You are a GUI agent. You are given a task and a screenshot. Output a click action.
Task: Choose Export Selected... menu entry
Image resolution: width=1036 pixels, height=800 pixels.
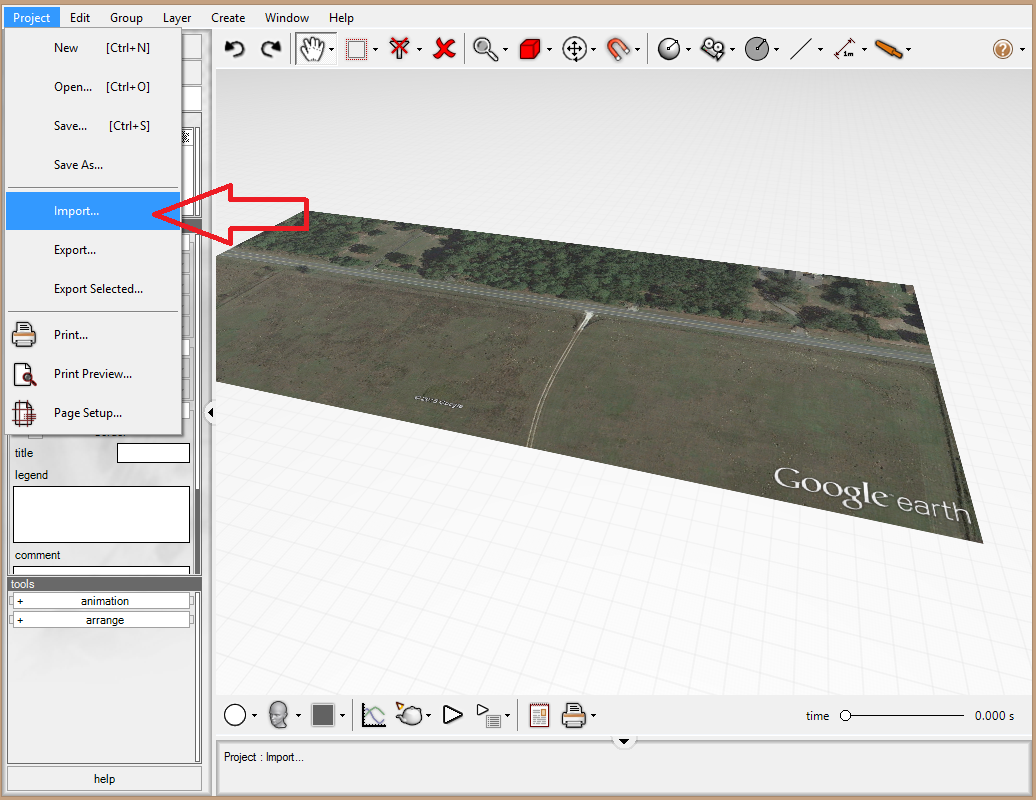pos(92,289)
